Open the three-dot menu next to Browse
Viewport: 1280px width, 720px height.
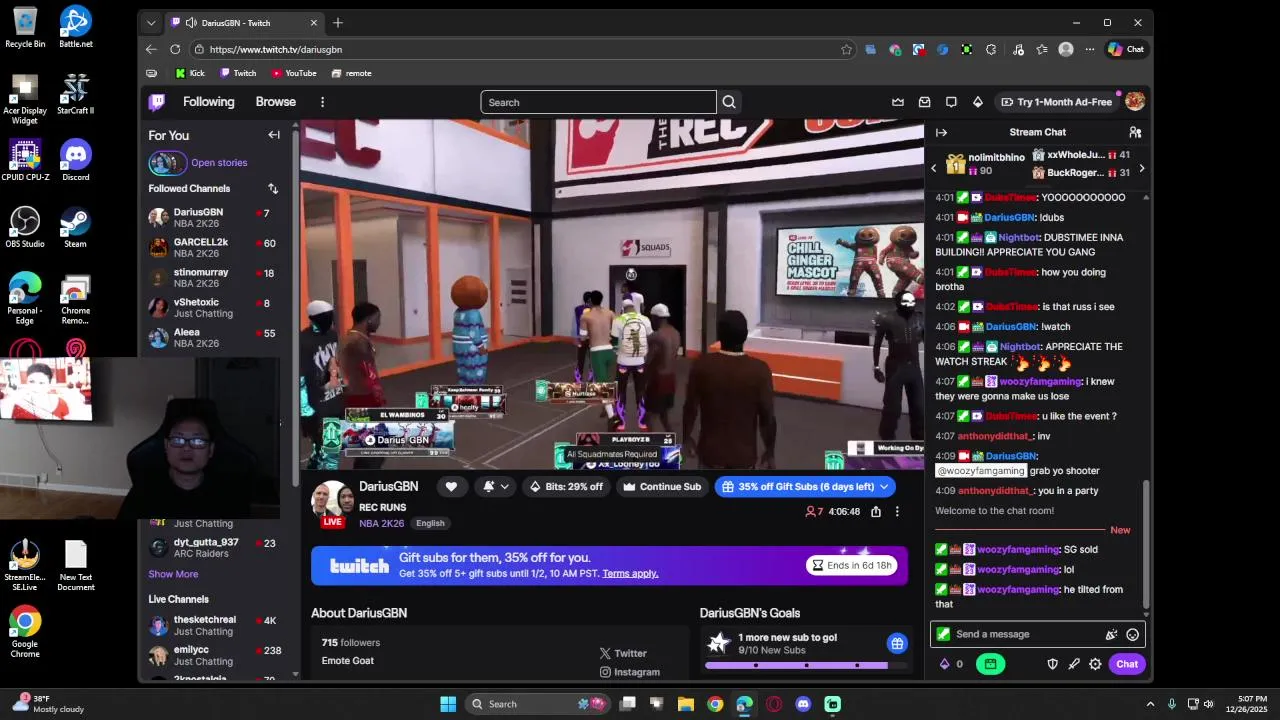pyautogui.click(x=322, y=102)
